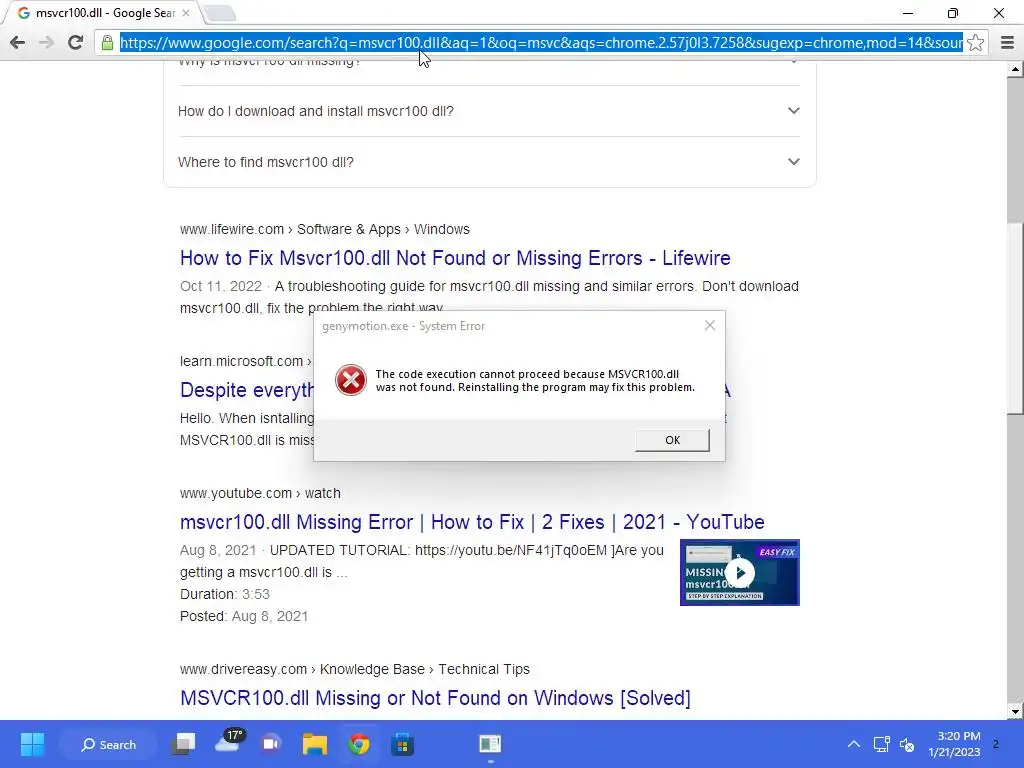
Task: Open a new tab button
Action: click(x=219, y=13)
